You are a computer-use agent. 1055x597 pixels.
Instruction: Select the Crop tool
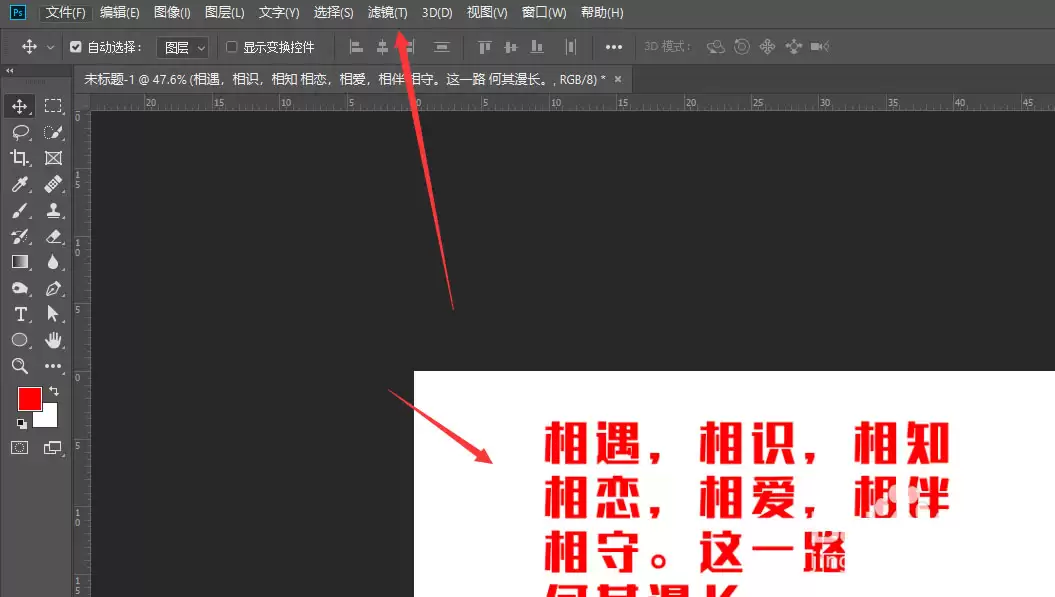pyautogui.click(x=20, y=157)
